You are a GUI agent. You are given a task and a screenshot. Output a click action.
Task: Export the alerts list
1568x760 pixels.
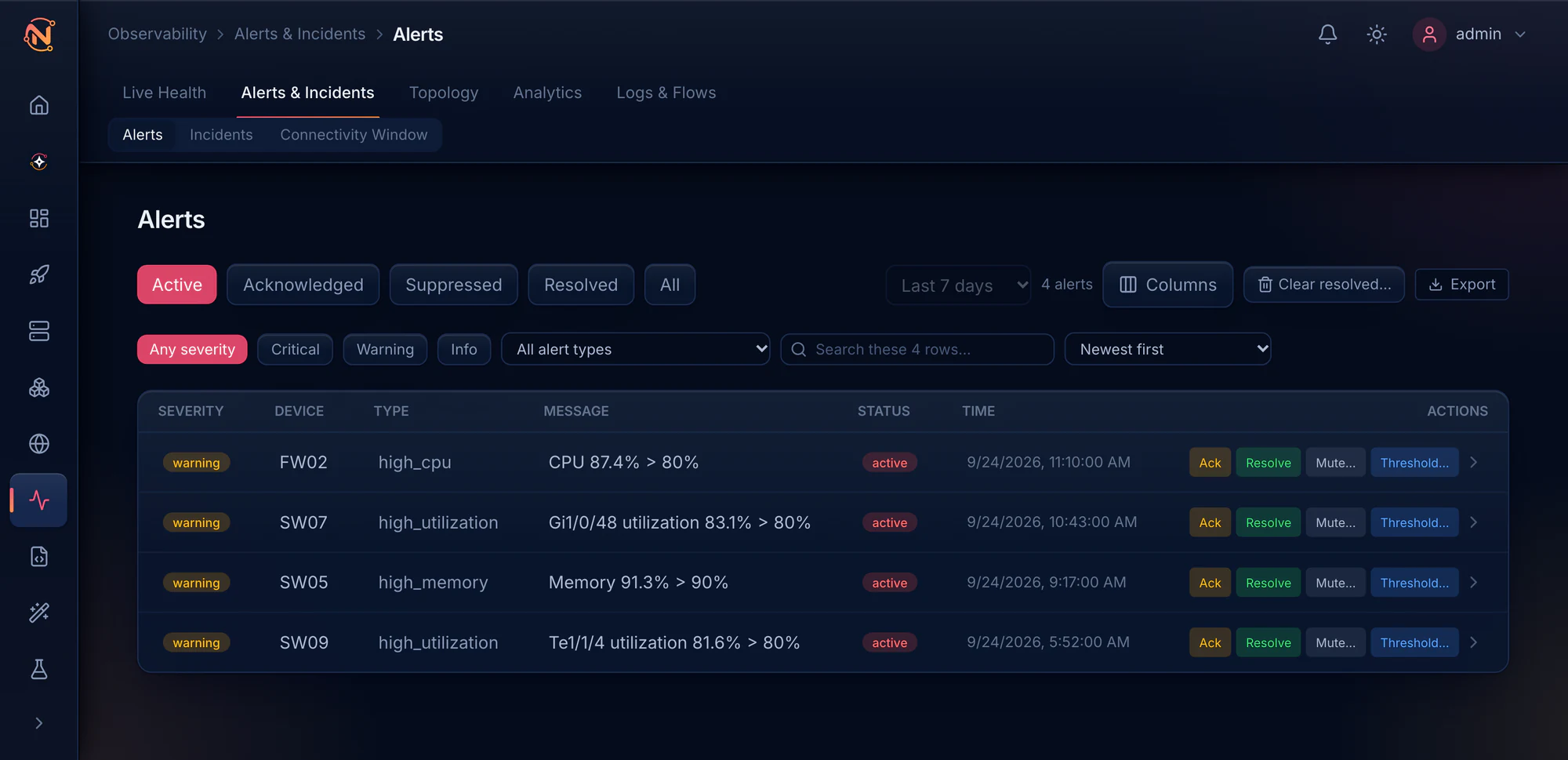point(1462,285)
